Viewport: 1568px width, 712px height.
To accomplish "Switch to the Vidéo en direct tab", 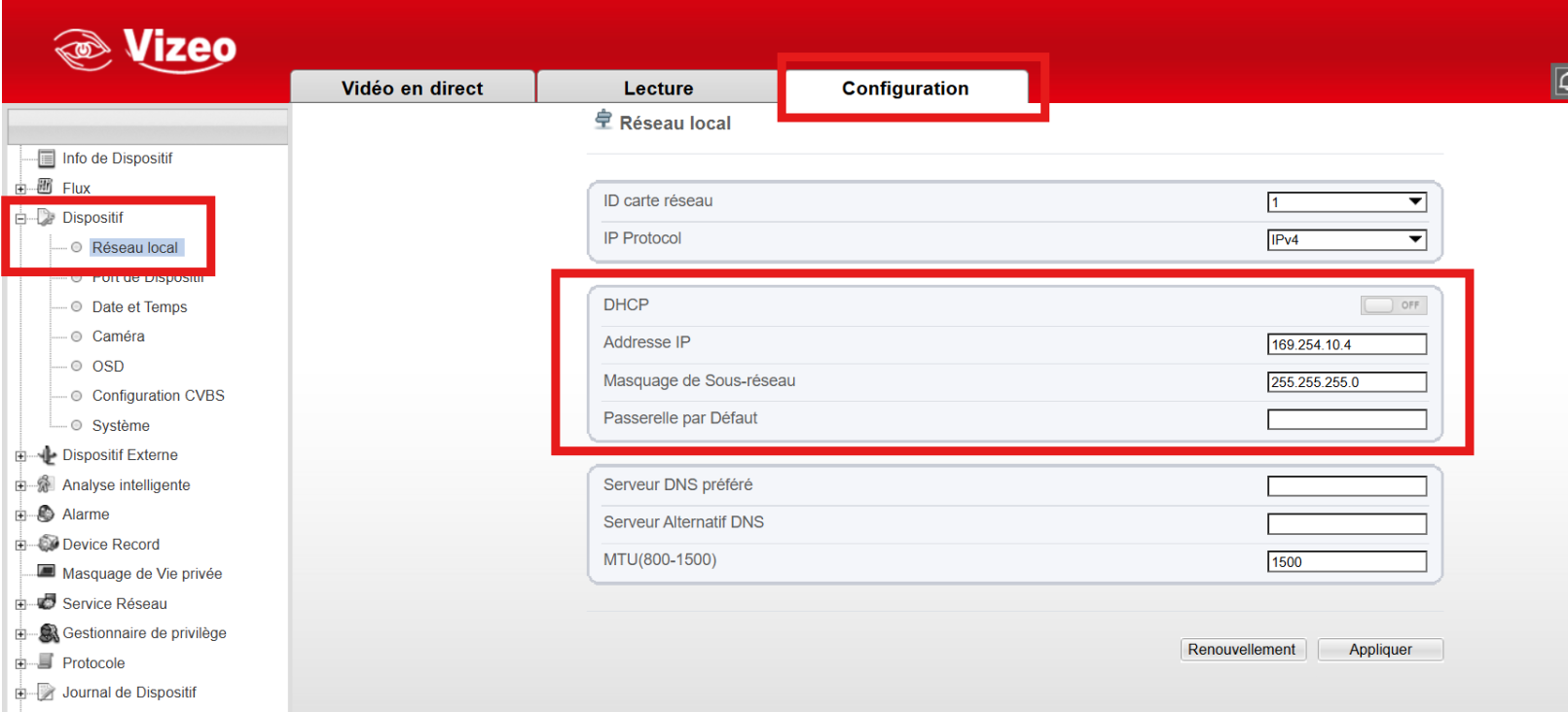I will click(x=412, y=88).
